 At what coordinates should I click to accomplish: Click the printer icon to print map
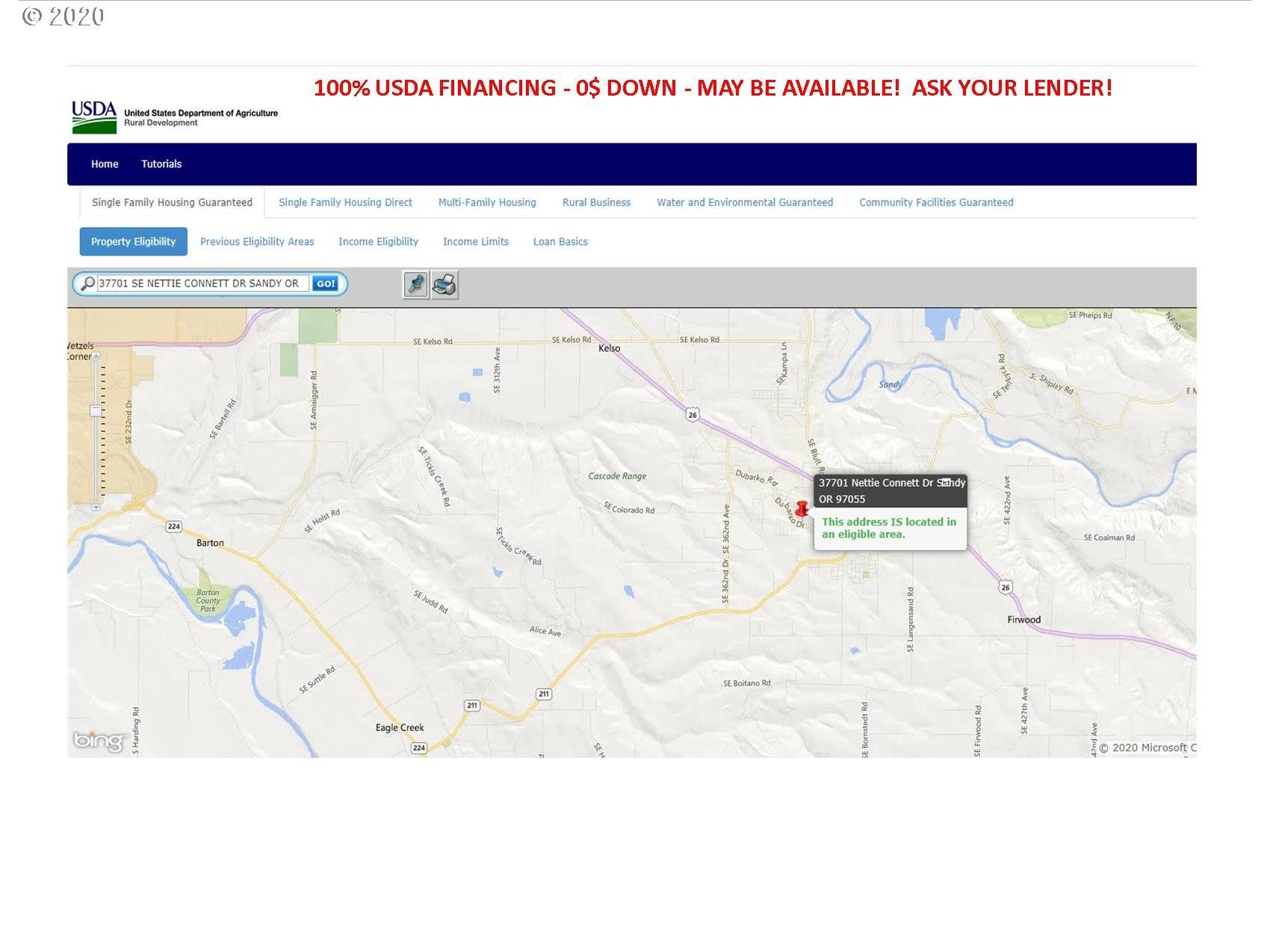(x=444, y=284)
